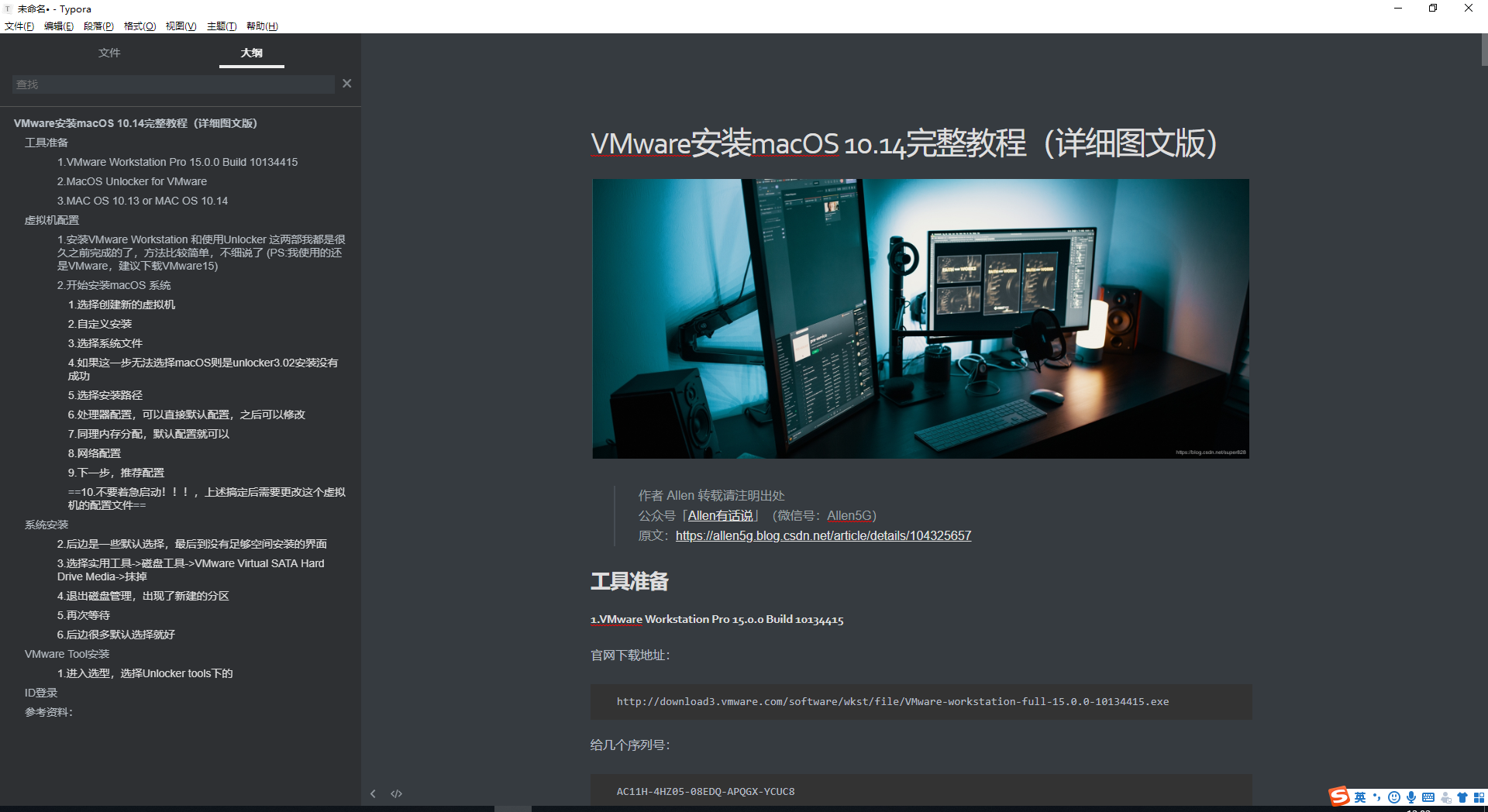Toggle punctuation mode in Sogou toolbar
This screenshot has width=1488, height=812.
pos(1377,797)
